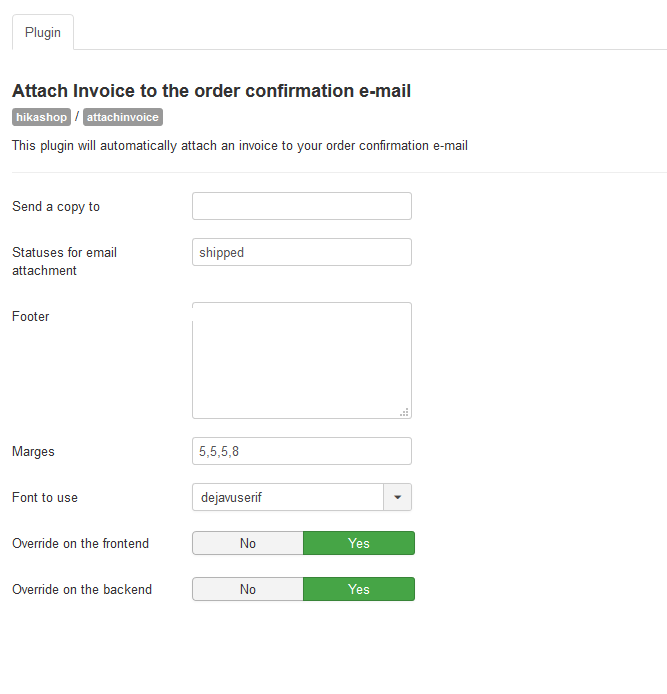667x694 pixels.
Task: Click the attachinvoice label badge
Action: [x=123, y=117]
